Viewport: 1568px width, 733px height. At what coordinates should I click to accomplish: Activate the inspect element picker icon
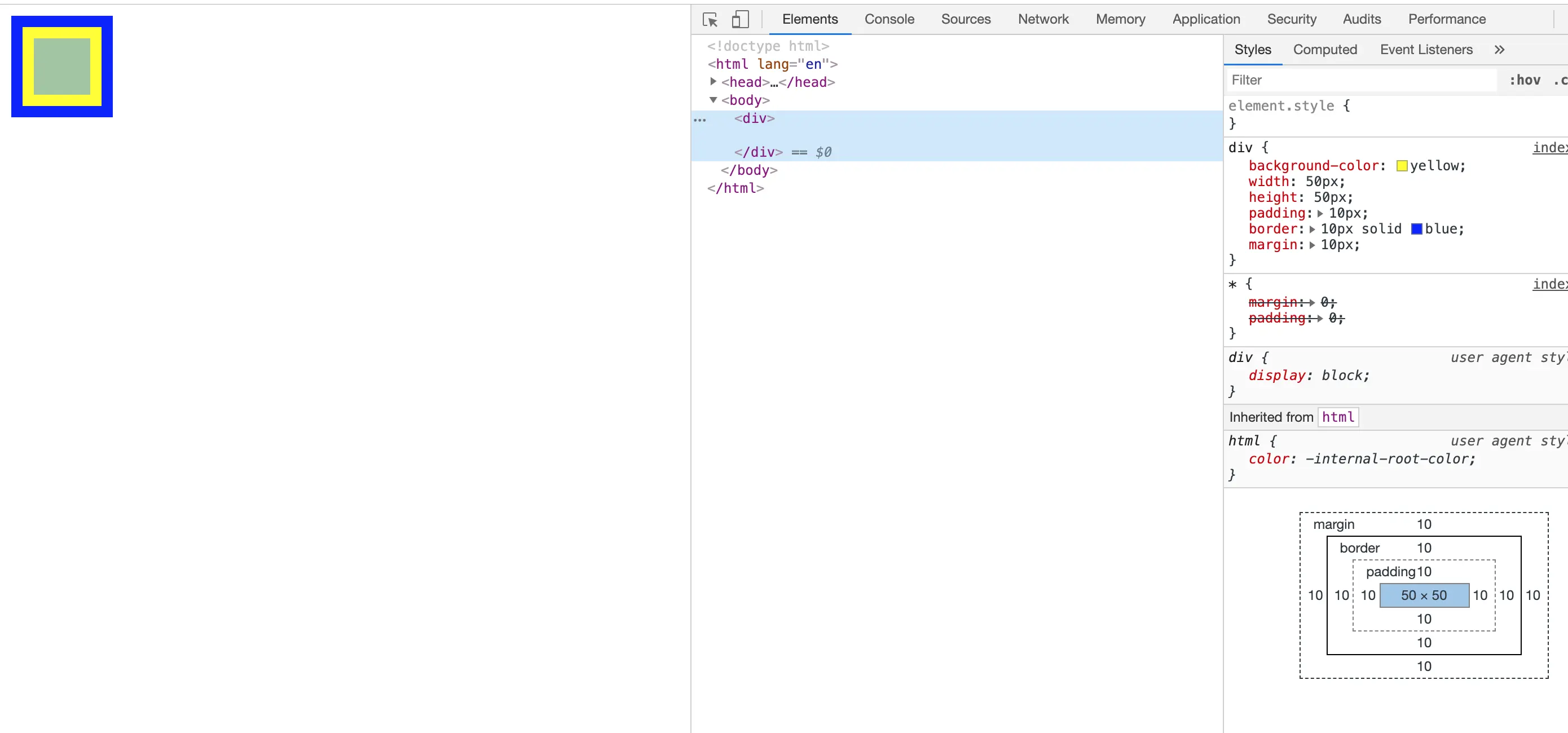tap(710, 20)
